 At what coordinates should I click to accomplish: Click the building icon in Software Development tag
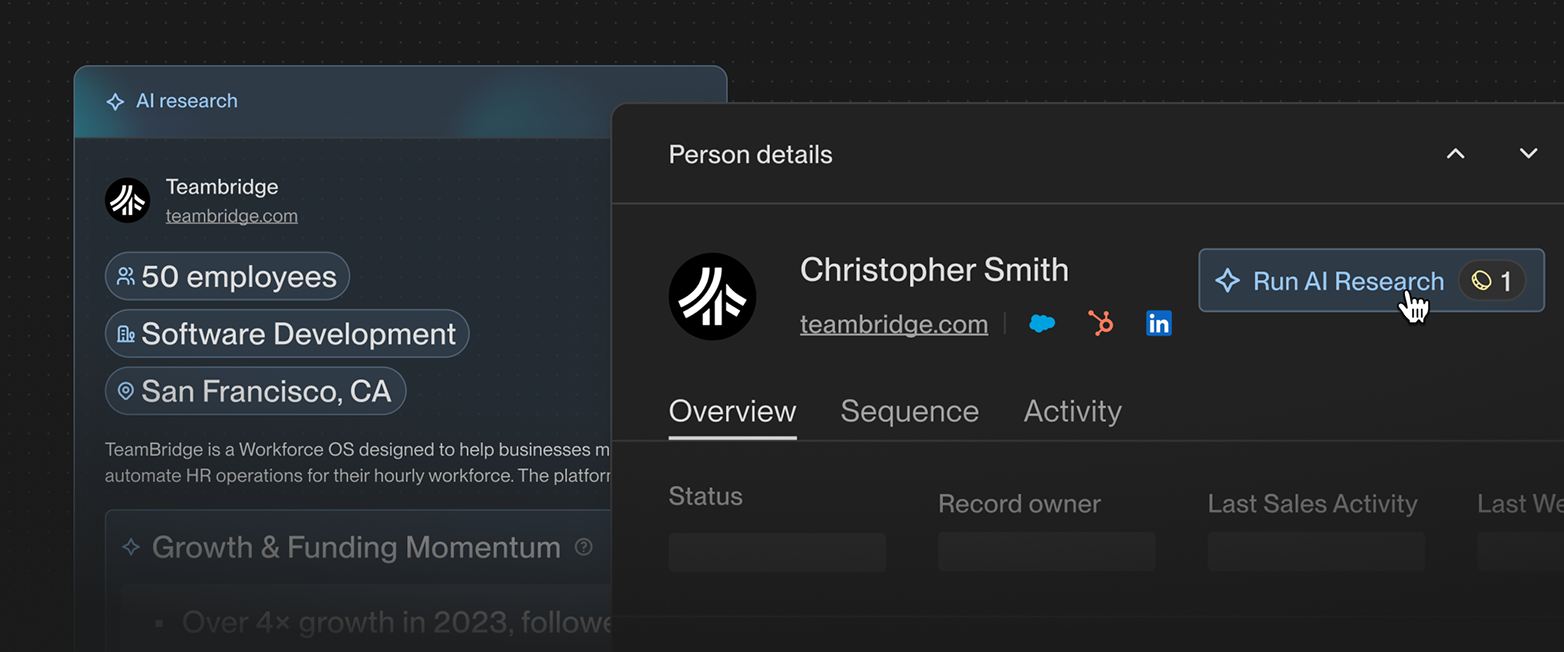126,334
